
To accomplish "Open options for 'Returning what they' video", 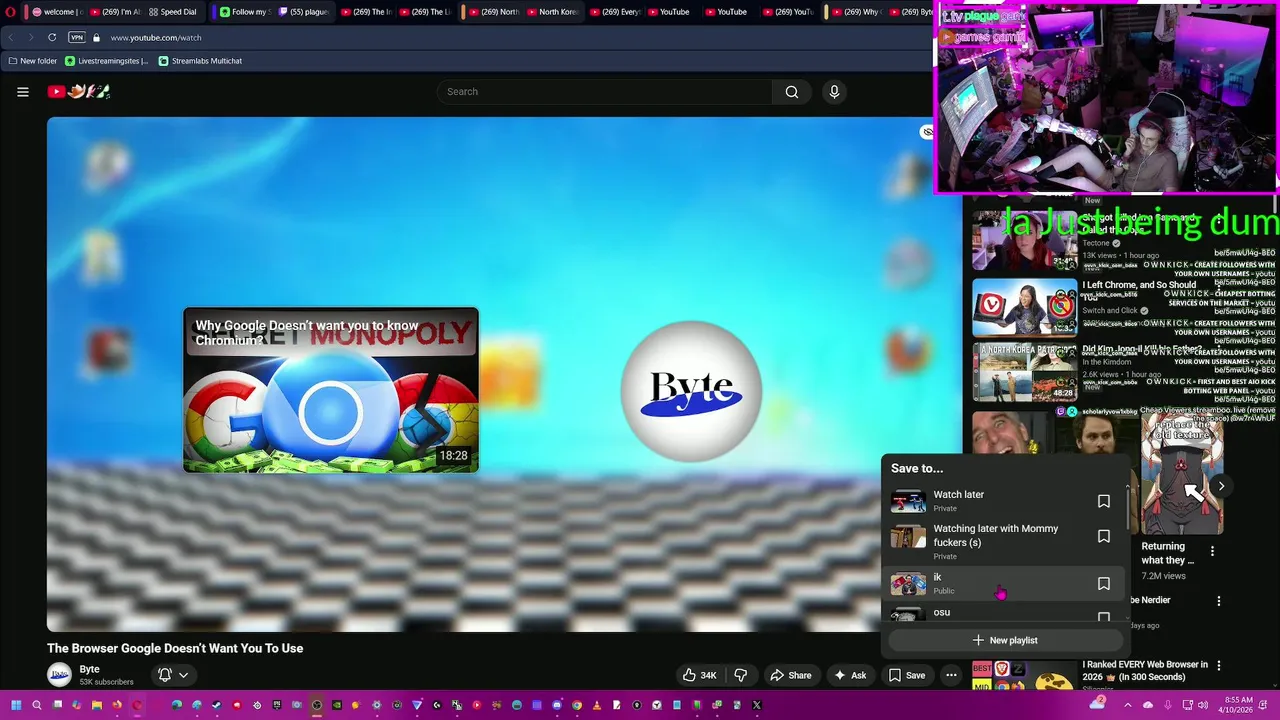I will 1212,551.
